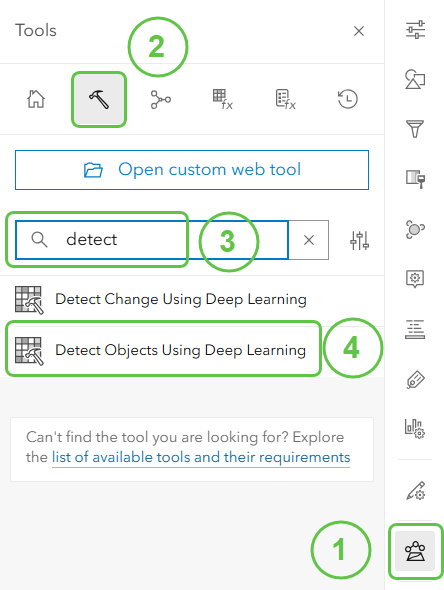Select the Tools hammer tab

pyautogui.click(x=99, y=100)
